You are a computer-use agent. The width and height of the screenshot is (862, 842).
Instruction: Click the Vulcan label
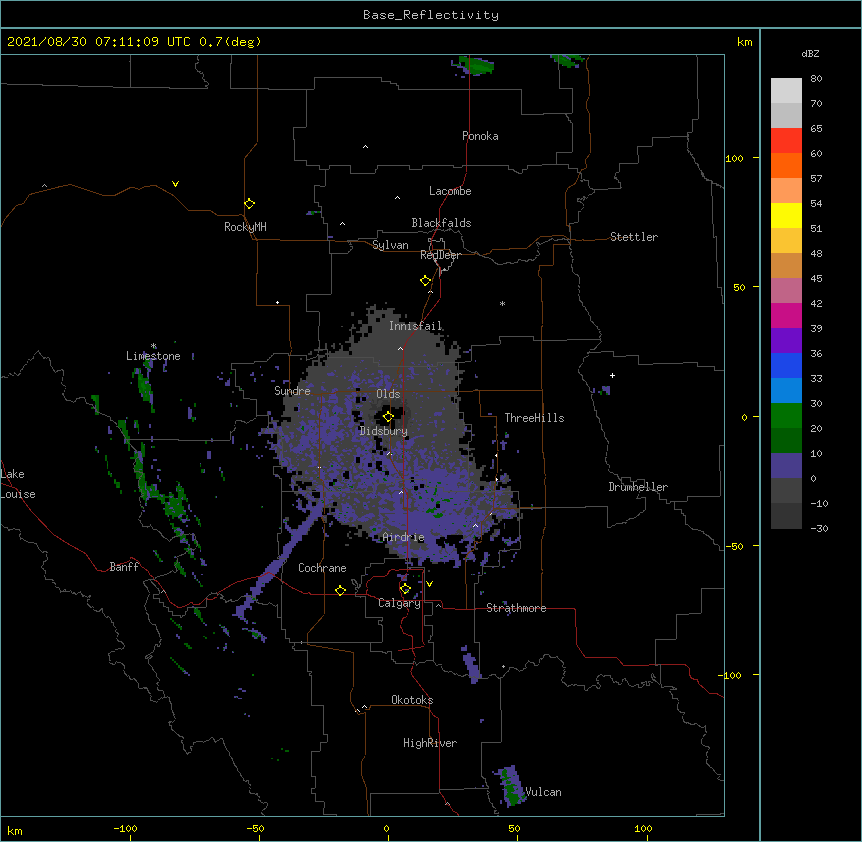click(x=544, y=792)
